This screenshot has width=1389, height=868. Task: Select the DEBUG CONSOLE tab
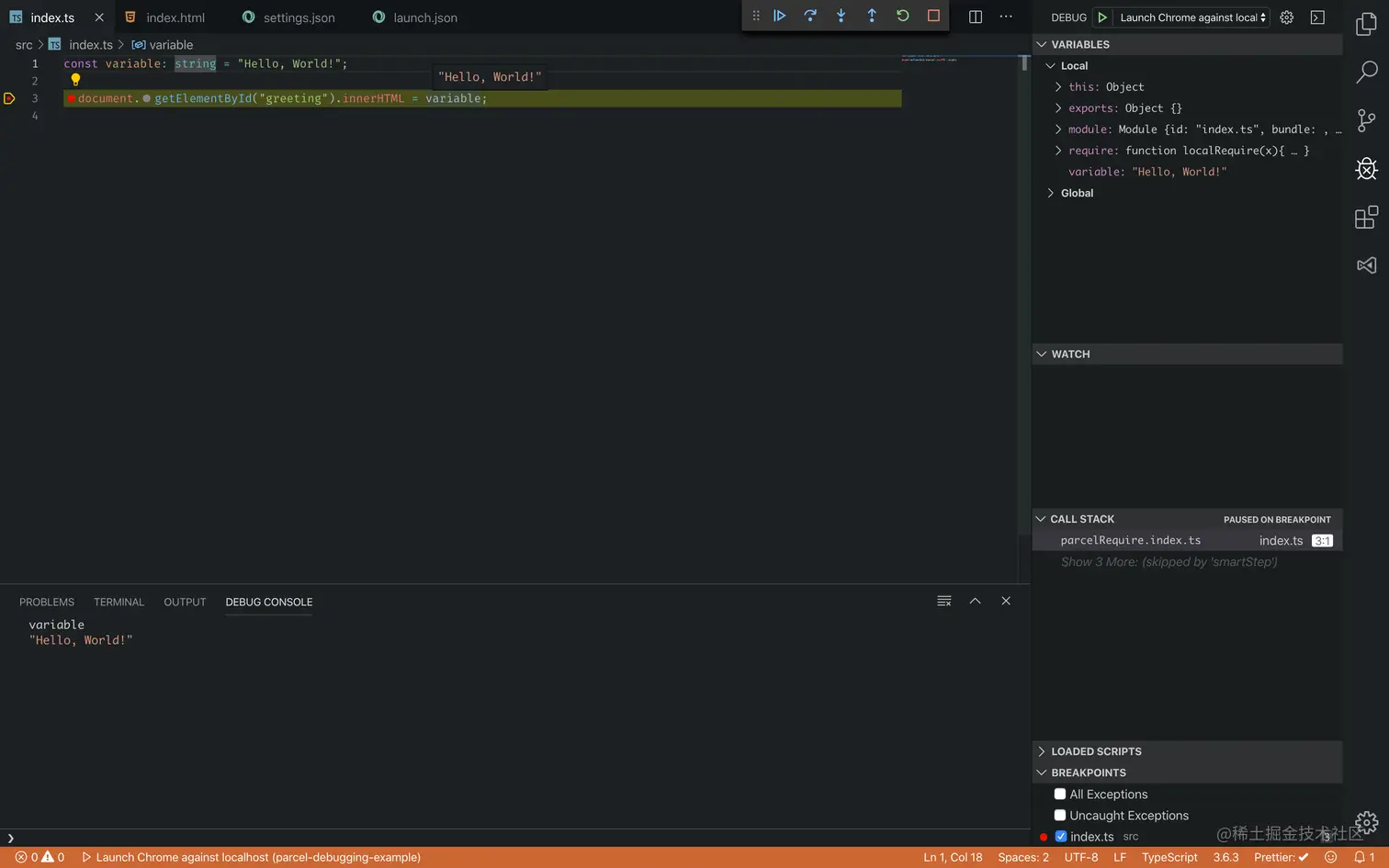(x=269, y=603)
